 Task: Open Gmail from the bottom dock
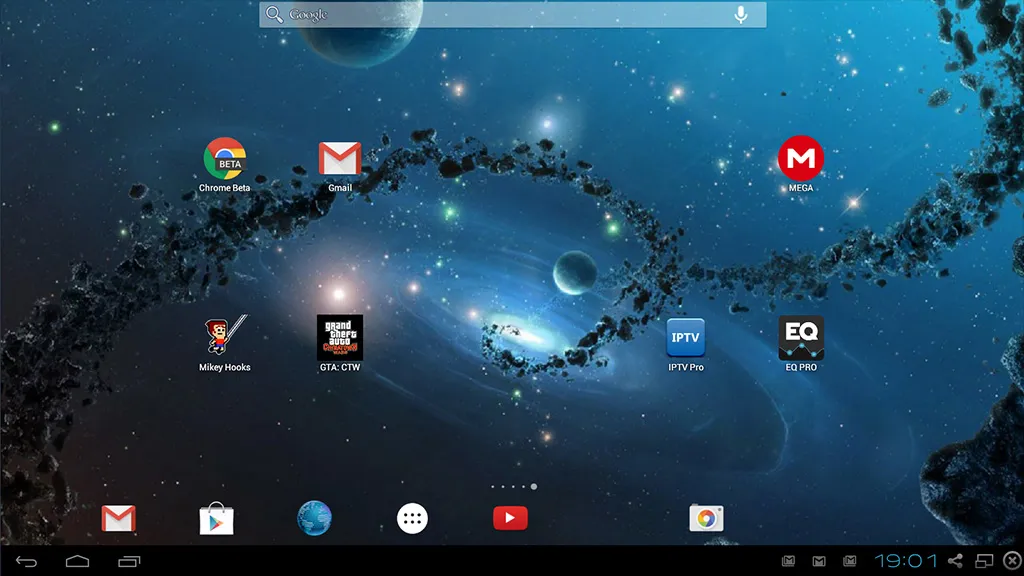coord(118,519)
